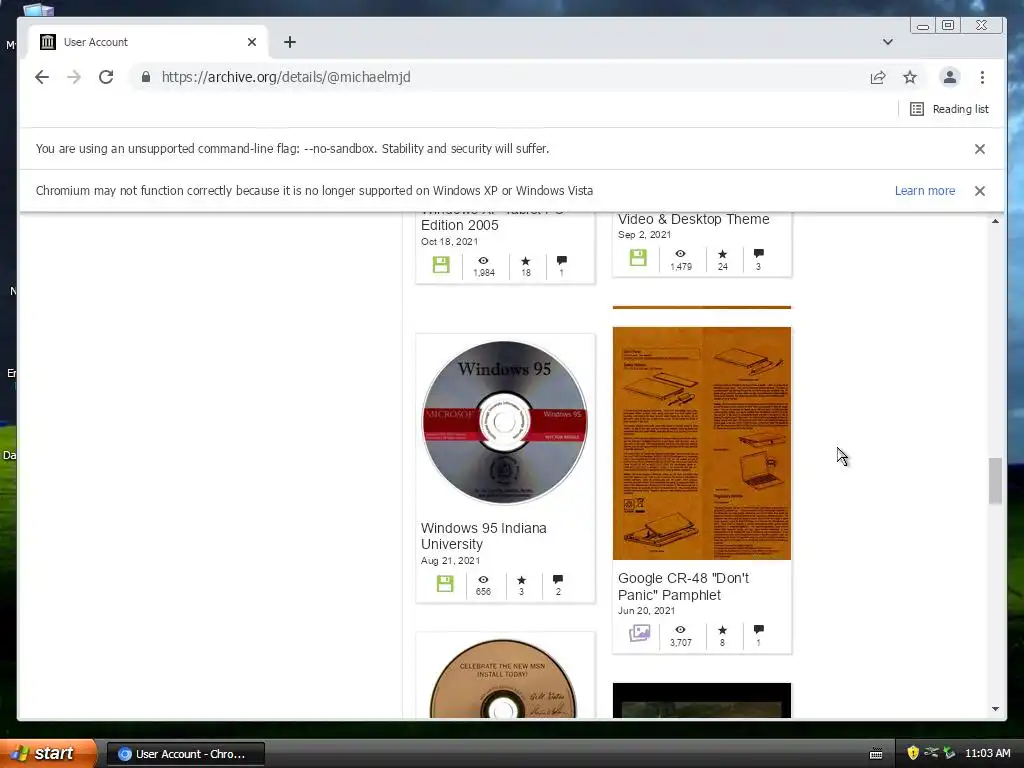Open the Windows Start menu
The height and width of the screenshot is (768, 1024).
pos(48,753)
